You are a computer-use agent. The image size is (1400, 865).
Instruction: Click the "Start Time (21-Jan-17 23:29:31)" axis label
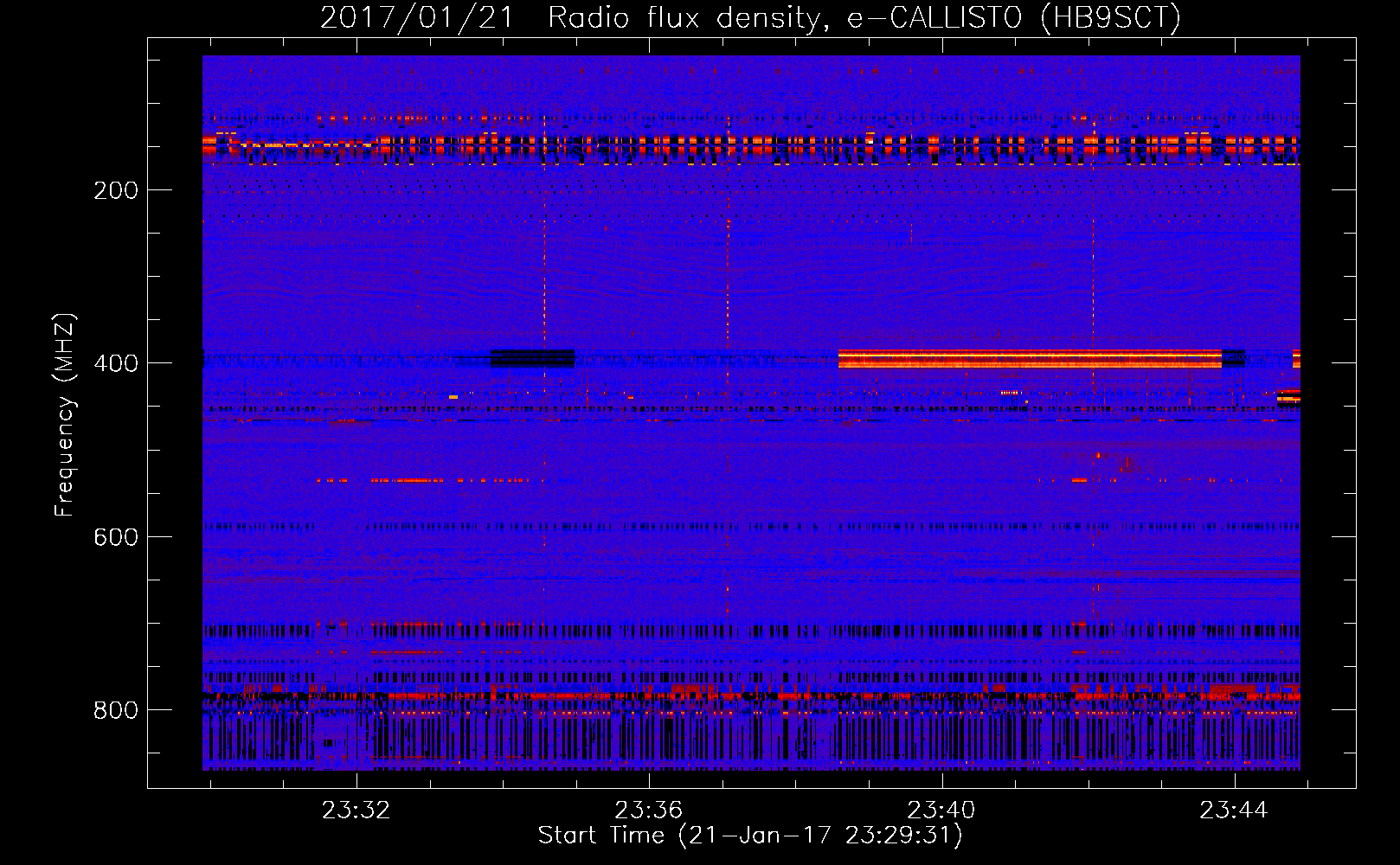[750, 836]
